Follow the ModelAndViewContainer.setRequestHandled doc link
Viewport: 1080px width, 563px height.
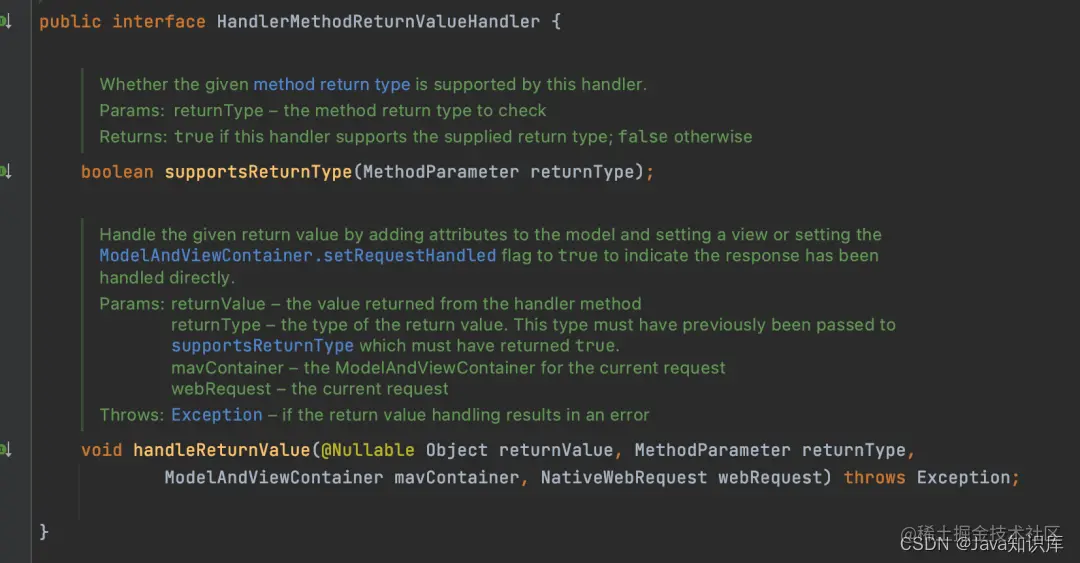298,256
